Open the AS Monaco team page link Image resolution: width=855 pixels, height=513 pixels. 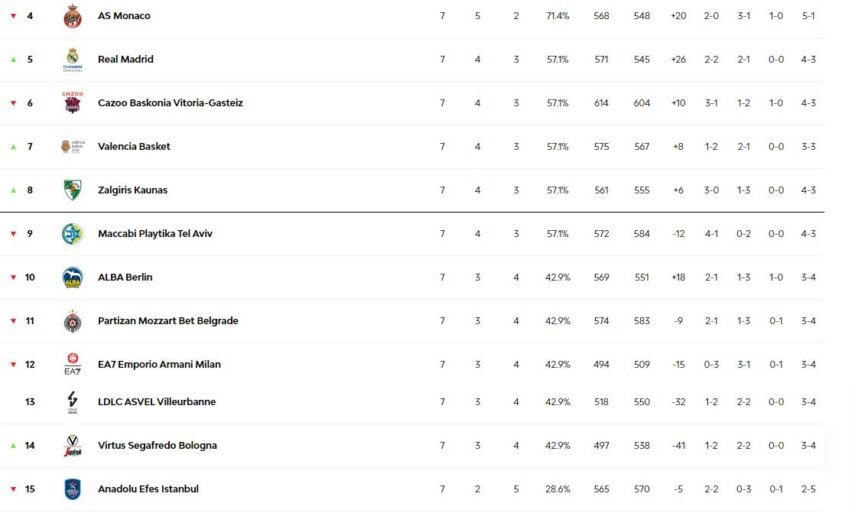124,16
